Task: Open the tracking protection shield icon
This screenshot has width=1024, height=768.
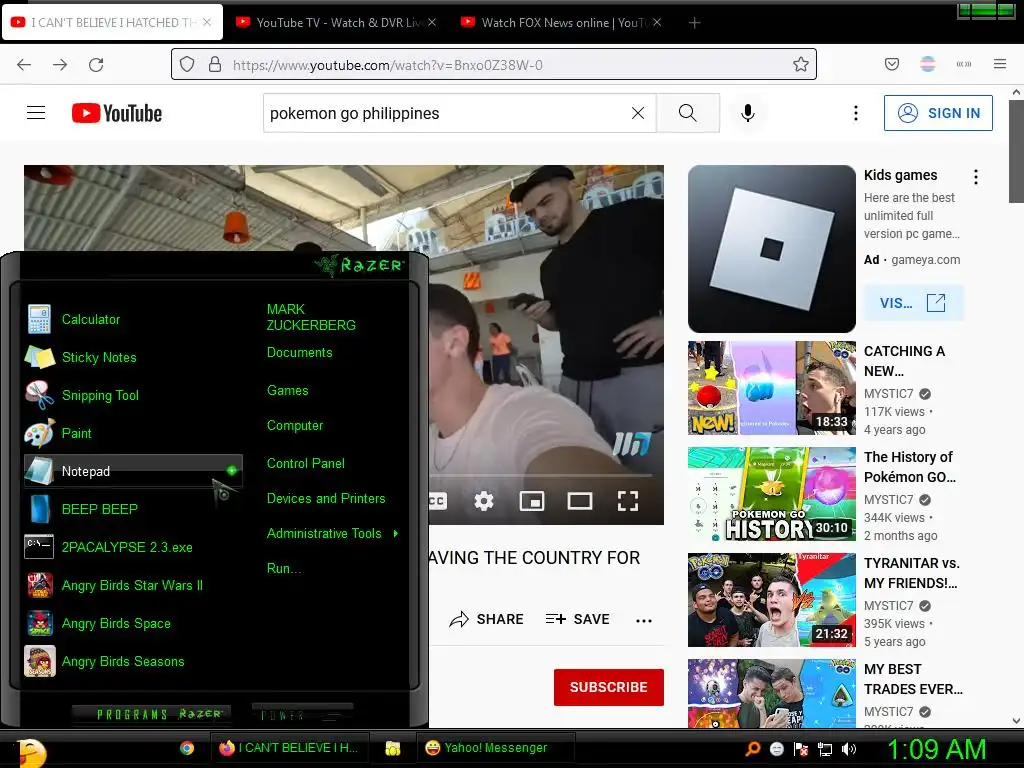Action: (x=187, y=65)
